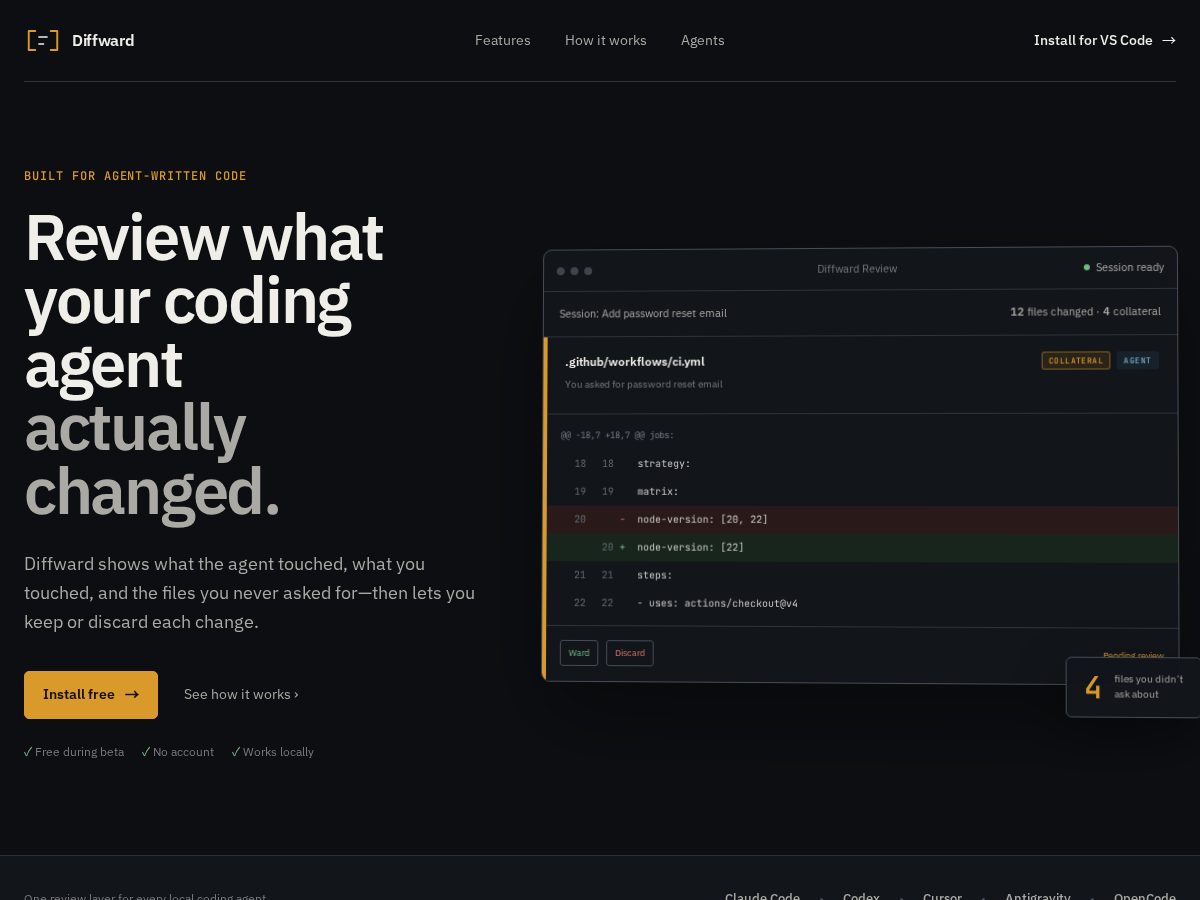The image size is (1200, 900).
Task: Click Session: Add password reset email text
Action: [x=643, y=313]
